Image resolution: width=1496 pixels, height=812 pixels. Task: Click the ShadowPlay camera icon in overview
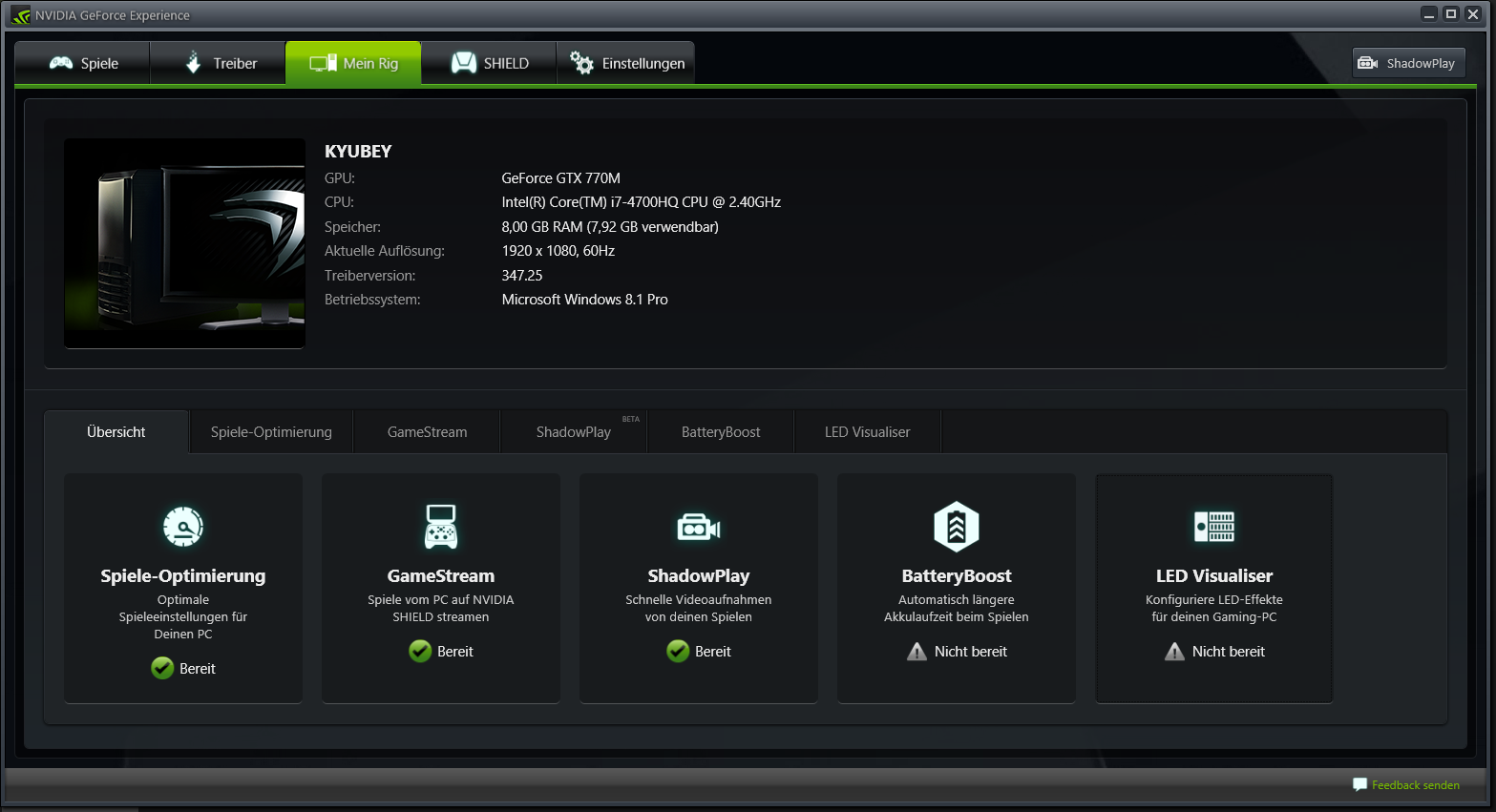698,527
